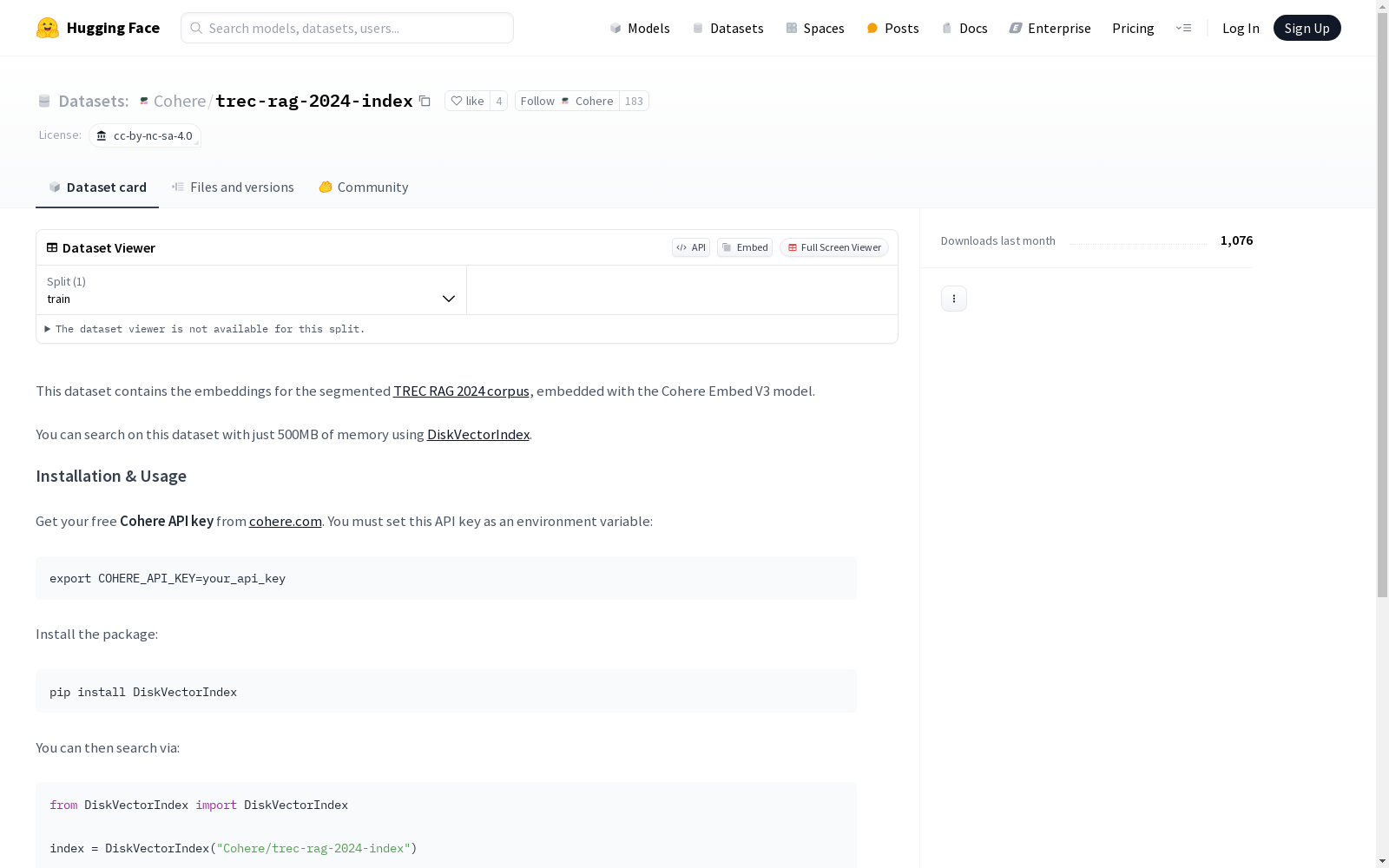Viewport: 1389px width, 868px height.
Task: Switch to the Files and versions tab
Action: click(x=233, y=187)
